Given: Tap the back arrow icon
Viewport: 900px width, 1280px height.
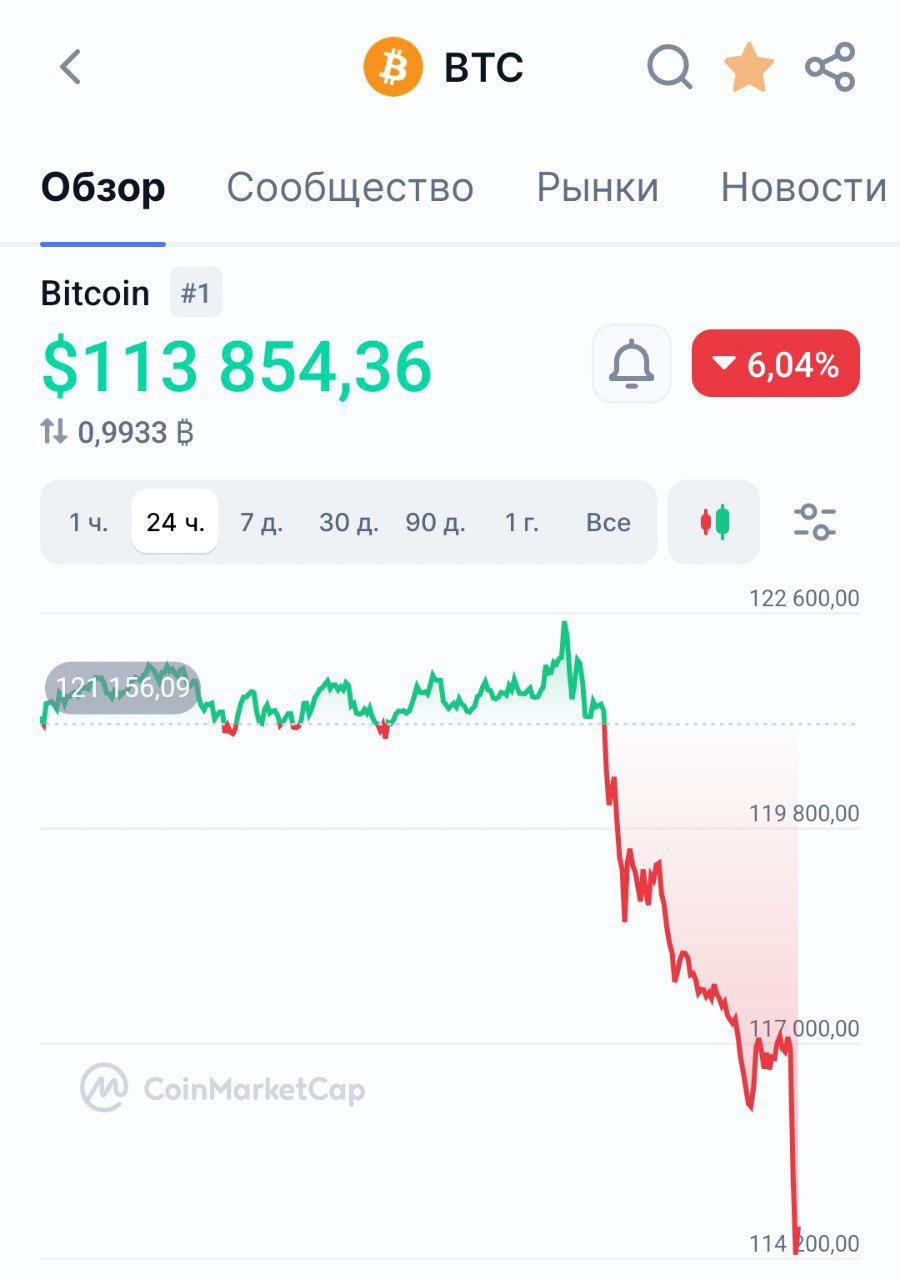Looking at the screenshot, I should [x=69, y=68].
